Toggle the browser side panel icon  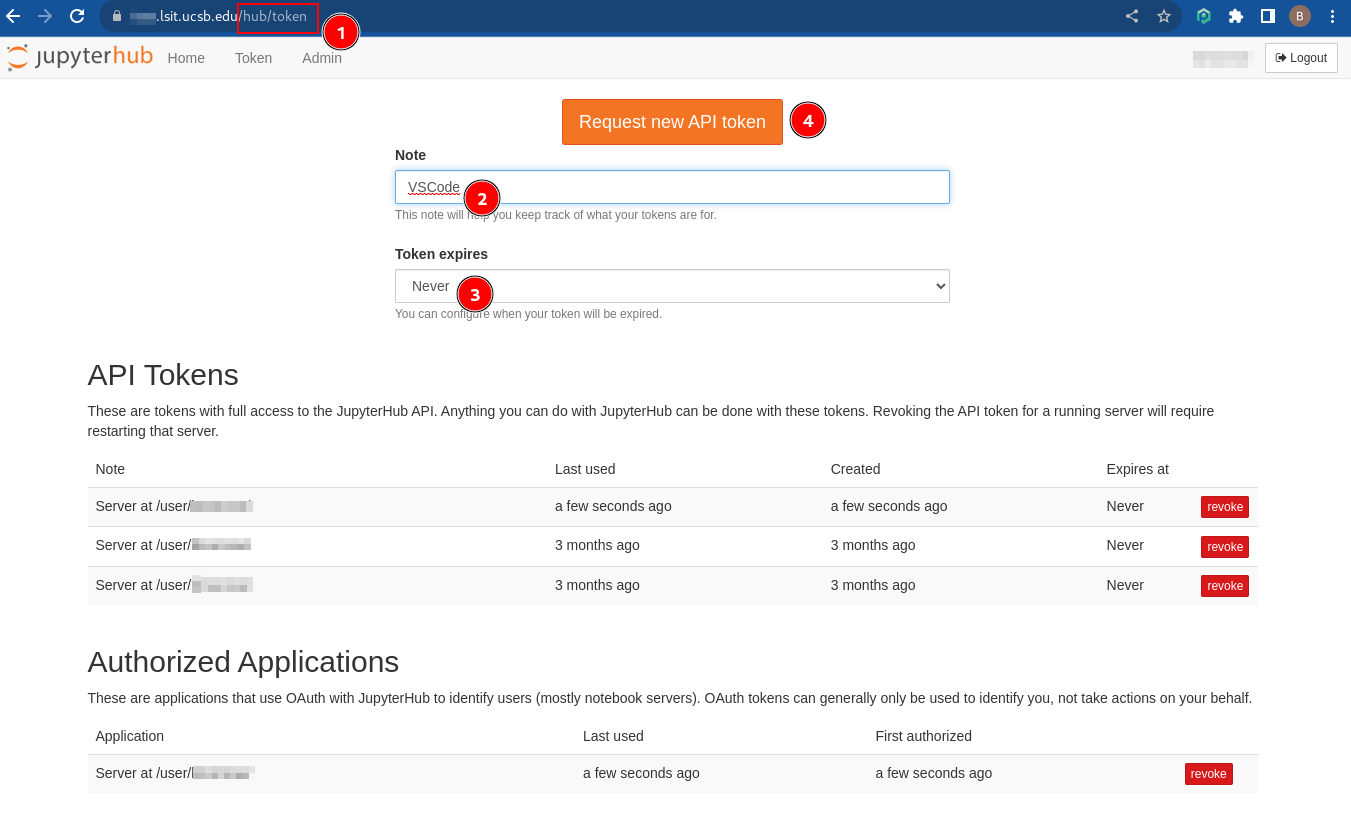point(1268,16)
